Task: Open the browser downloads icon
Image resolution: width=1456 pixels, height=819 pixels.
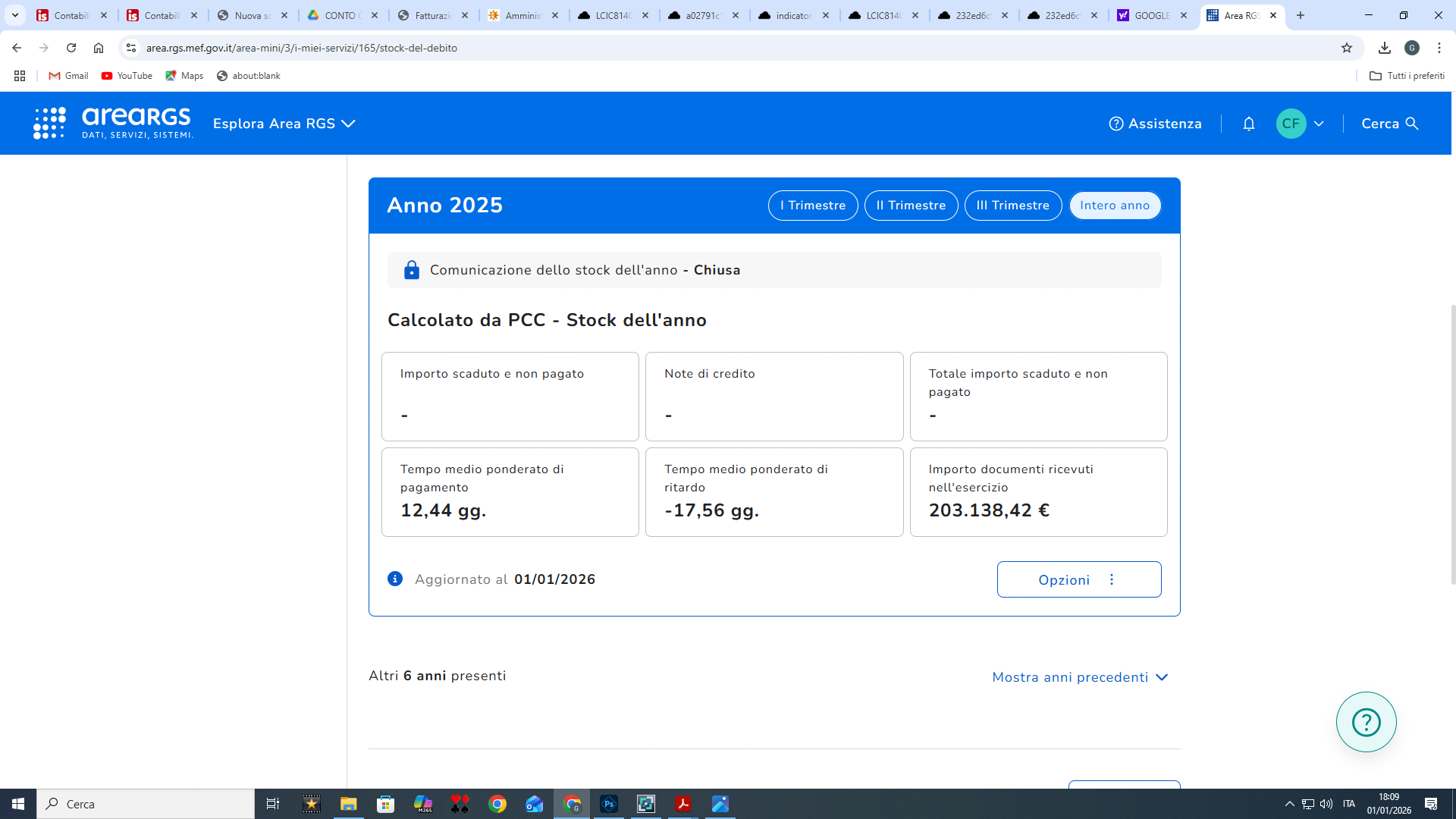Action: 1384,48
